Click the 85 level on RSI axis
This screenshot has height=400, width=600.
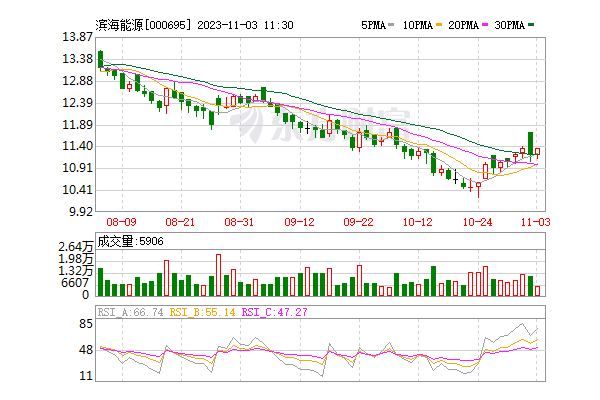pyautogui.click(x=86, y=324)
